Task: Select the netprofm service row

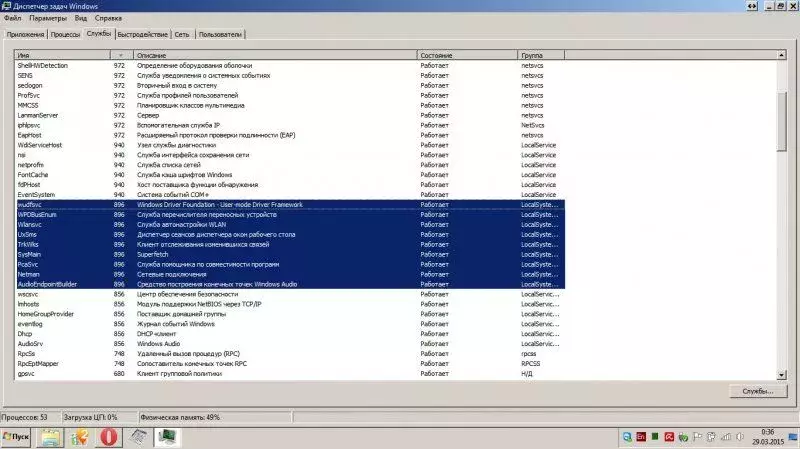Action: pyautogui.click(x=290, y=165)
